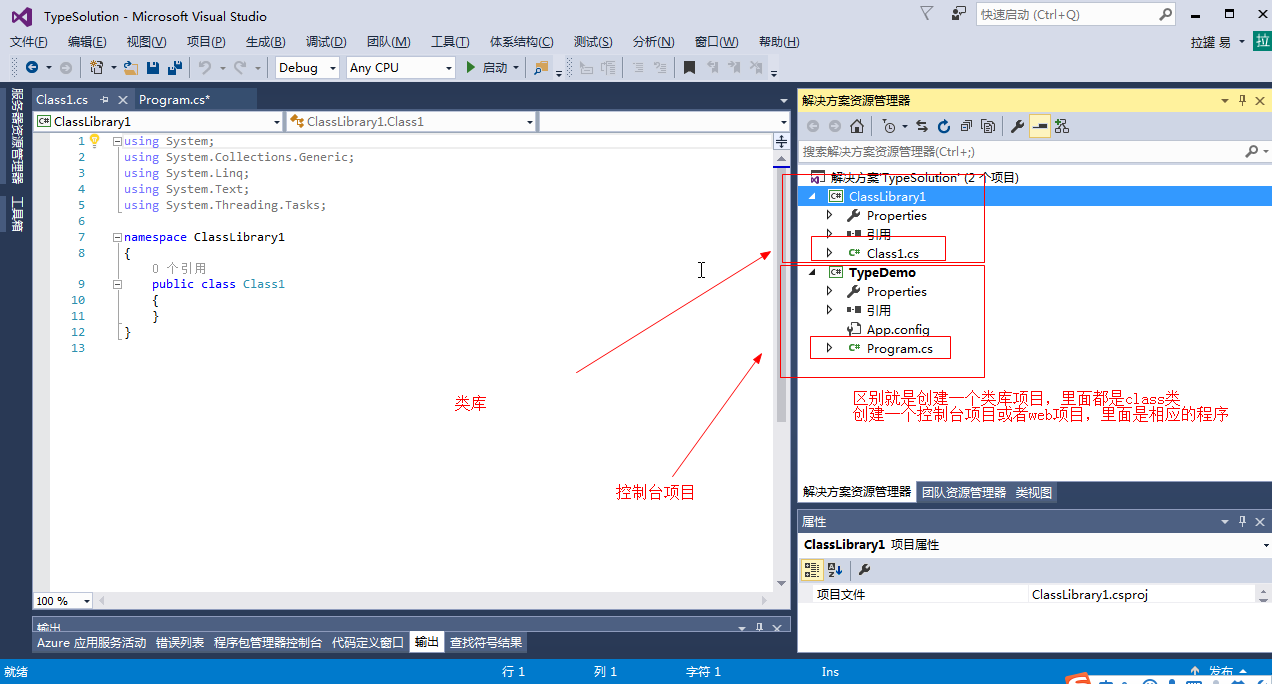Click the Property Pages wrench in Properties panel

point(864,570)
